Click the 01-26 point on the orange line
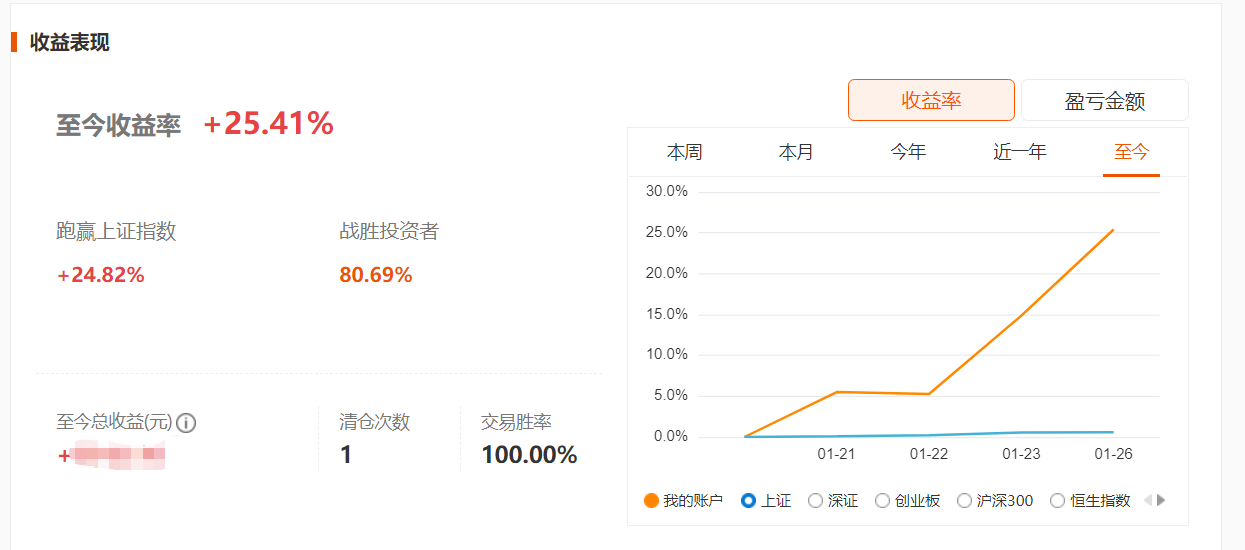Image resolution: width=1245 pixels, height=550 pixels. [1113, 230]
